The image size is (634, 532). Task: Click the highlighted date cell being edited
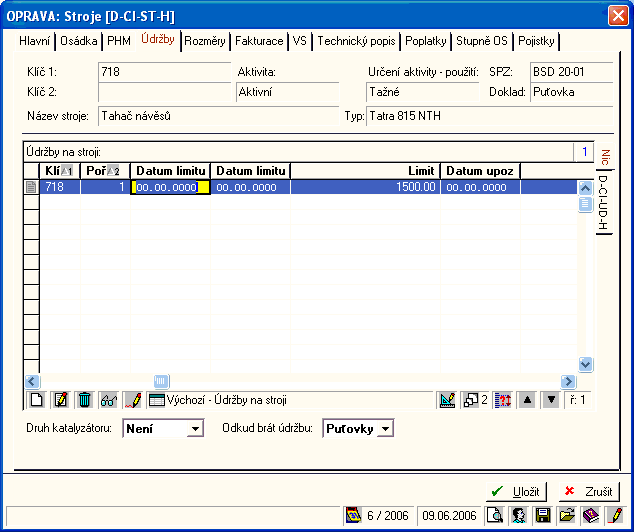pyautogui.click(x=170, y=187)
